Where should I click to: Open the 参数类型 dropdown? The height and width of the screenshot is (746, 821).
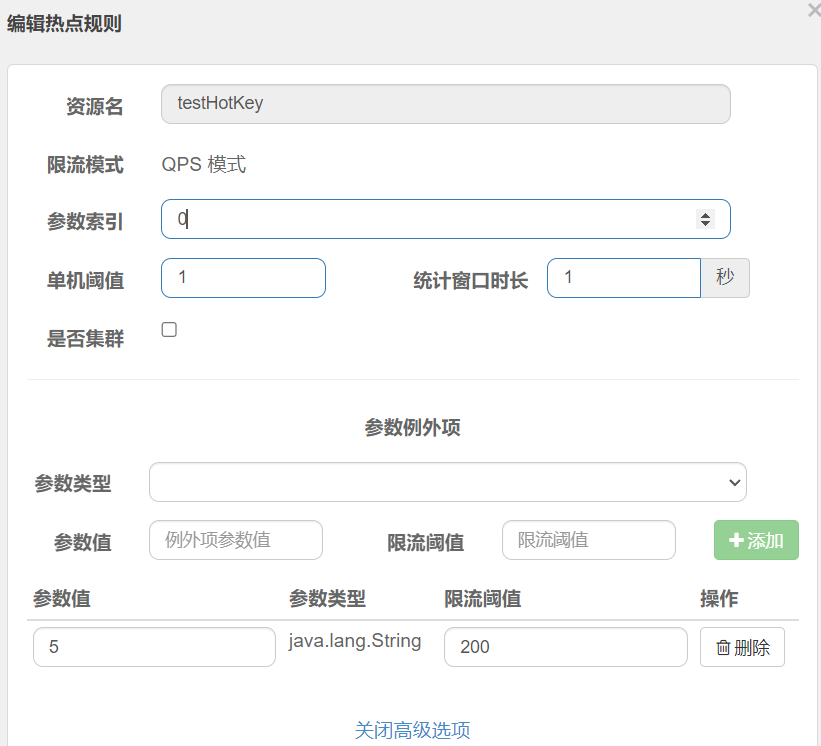click(448, 482)
